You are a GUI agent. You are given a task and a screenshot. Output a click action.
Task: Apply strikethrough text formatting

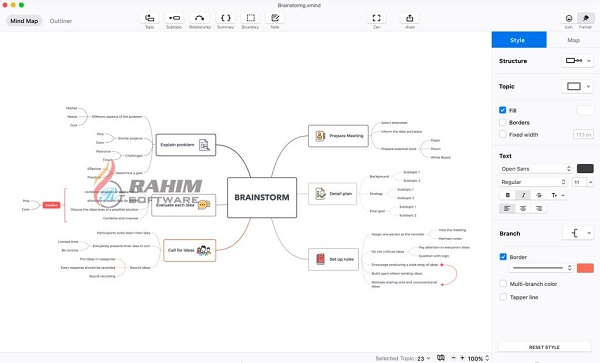click(539, 195)
